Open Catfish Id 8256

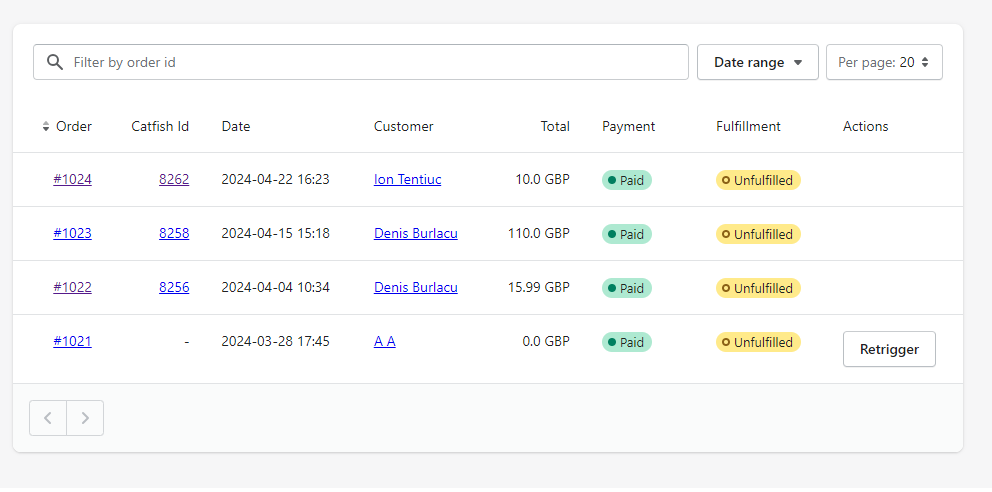(x=174, y=288)
